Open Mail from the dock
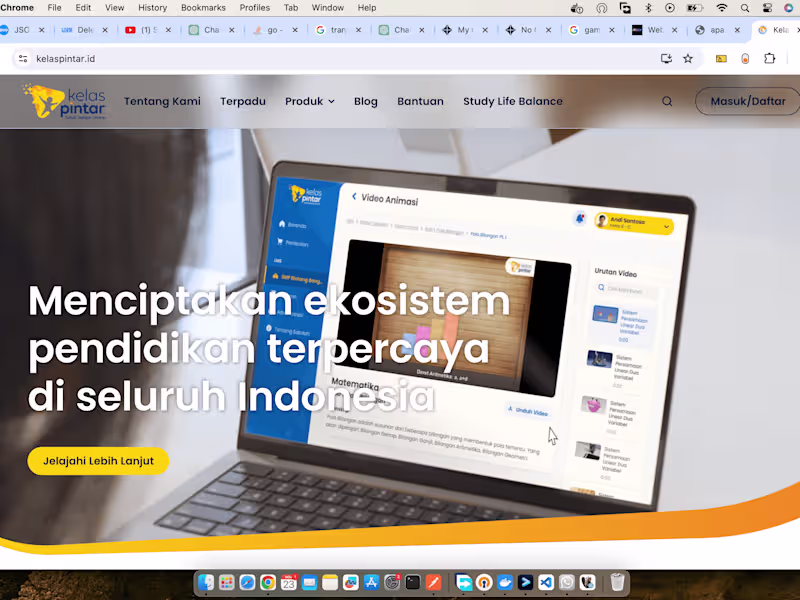The width and height of the screenshot is (800, 600). [309, 583]
